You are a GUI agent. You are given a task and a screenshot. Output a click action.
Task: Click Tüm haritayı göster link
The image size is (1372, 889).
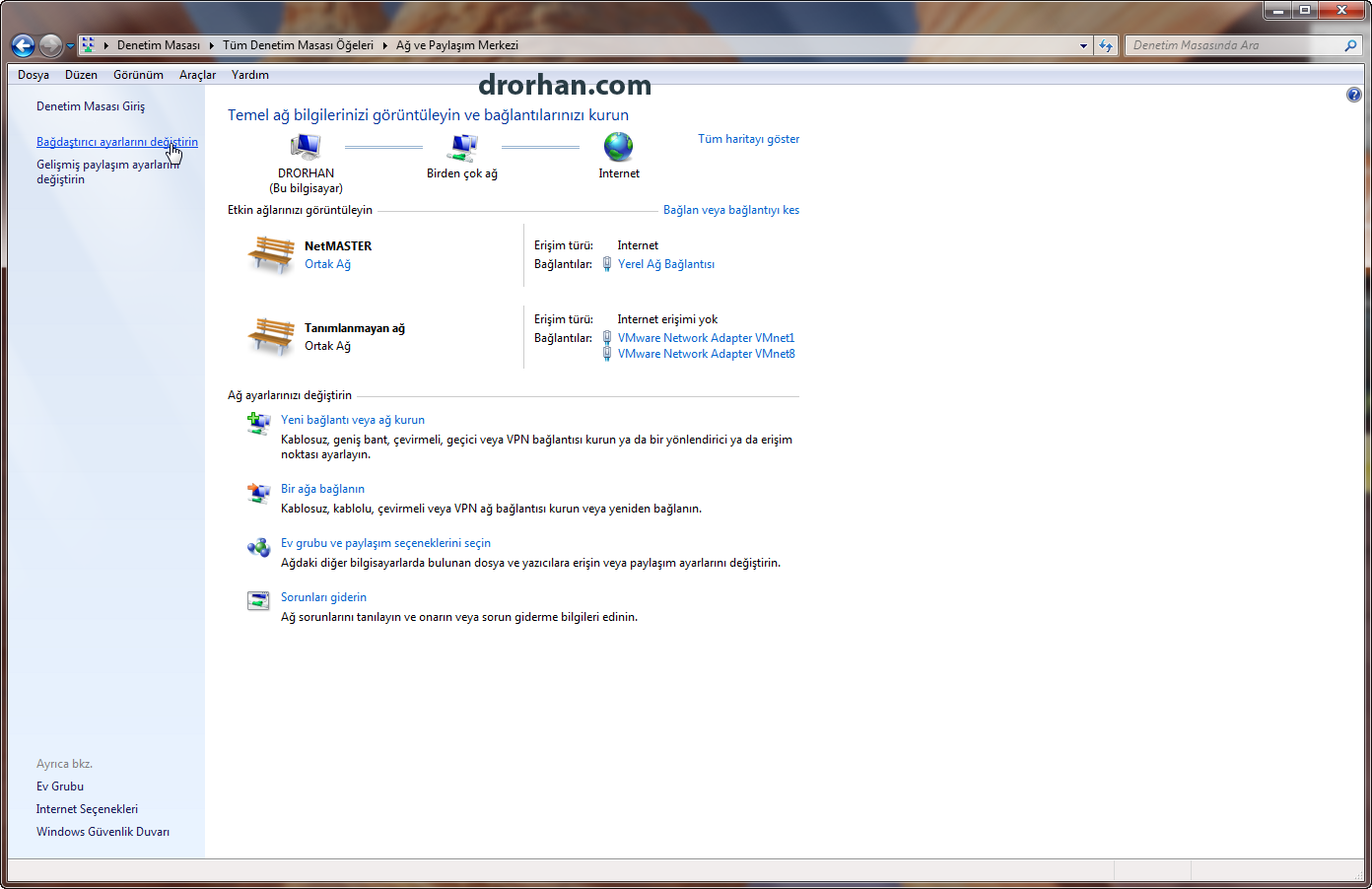(749, 139)
